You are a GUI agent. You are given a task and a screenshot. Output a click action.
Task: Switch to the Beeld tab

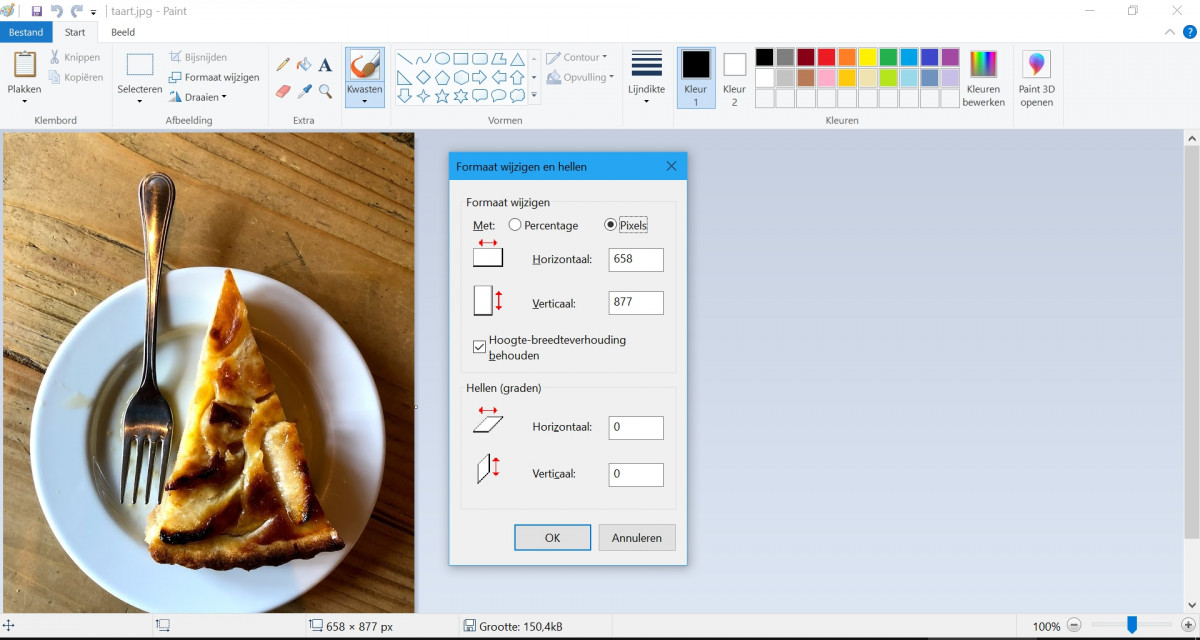pyautogui.click(x=123, y=32)
